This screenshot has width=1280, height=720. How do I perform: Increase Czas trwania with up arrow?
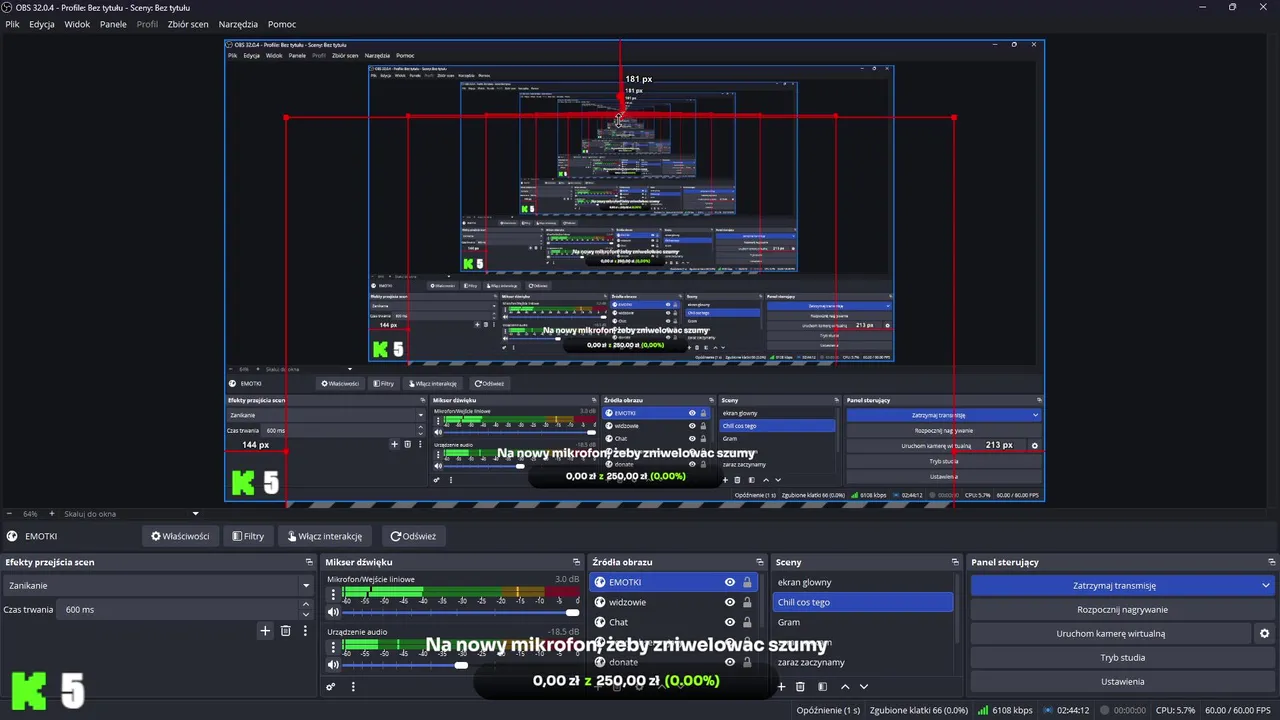point(306,605)
